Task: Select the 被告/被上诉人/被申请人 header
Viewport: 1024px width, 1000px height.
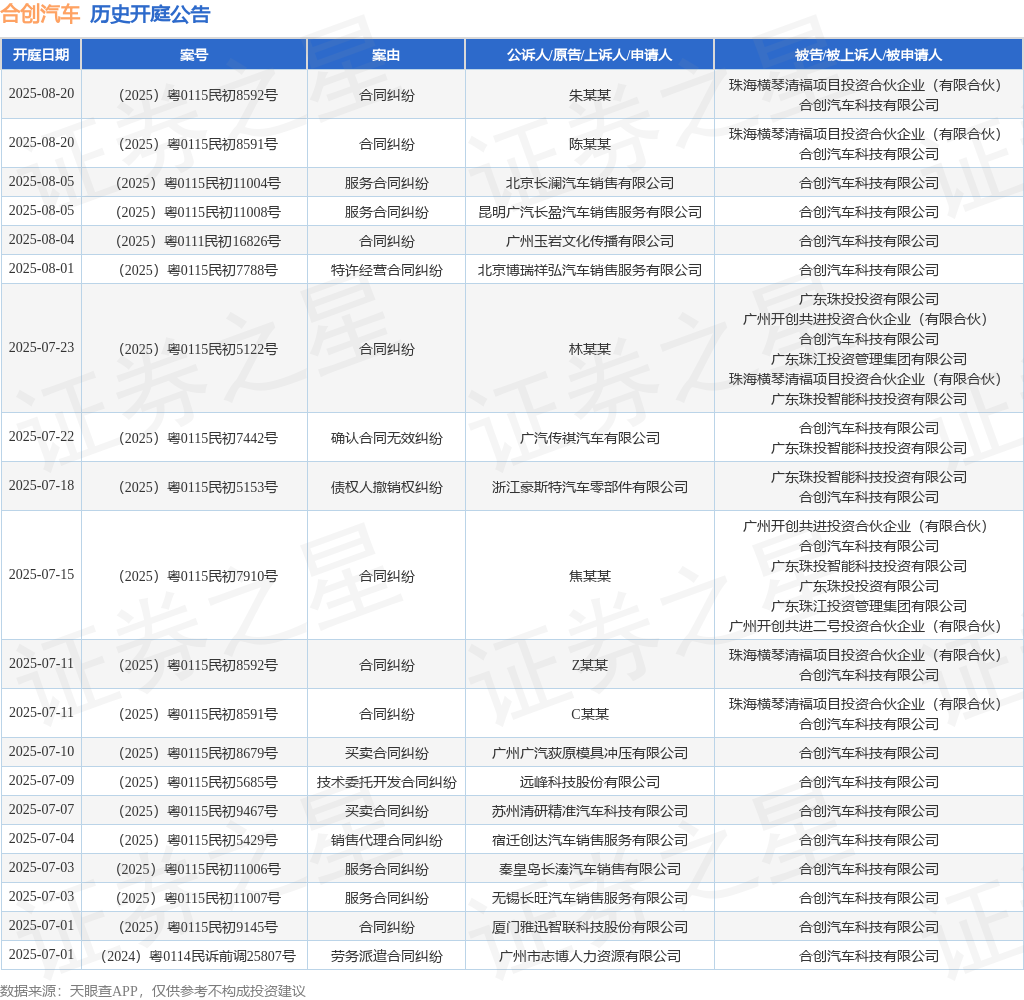Action: [x=869, y=55]
